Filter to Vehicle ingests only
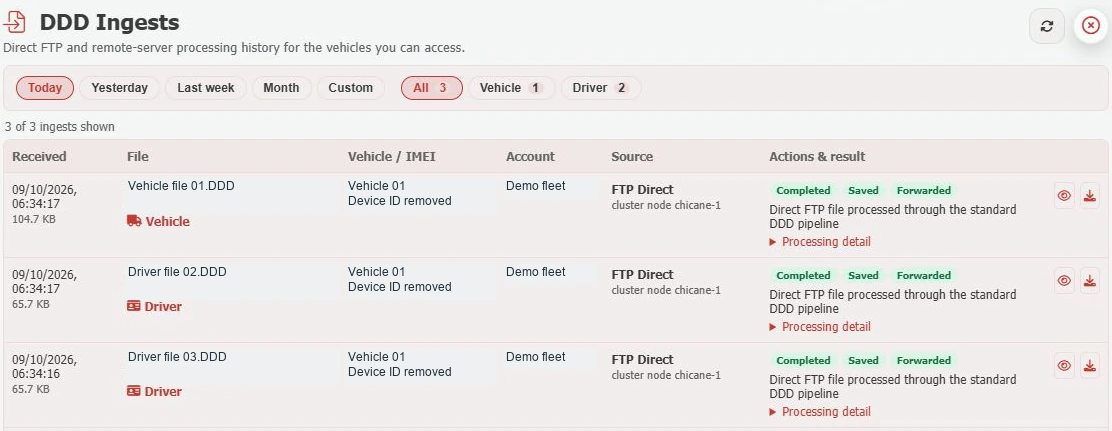The height and width of the screenshot is (431, 1112). 511,88
